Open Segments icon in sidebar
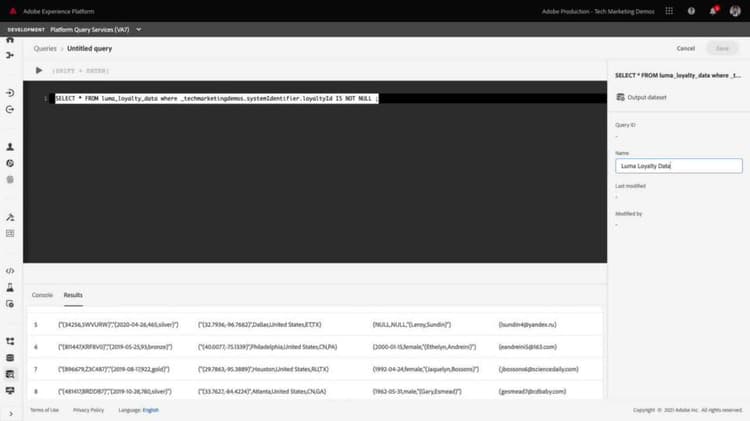The image size is (750, 421). [10, 163]
